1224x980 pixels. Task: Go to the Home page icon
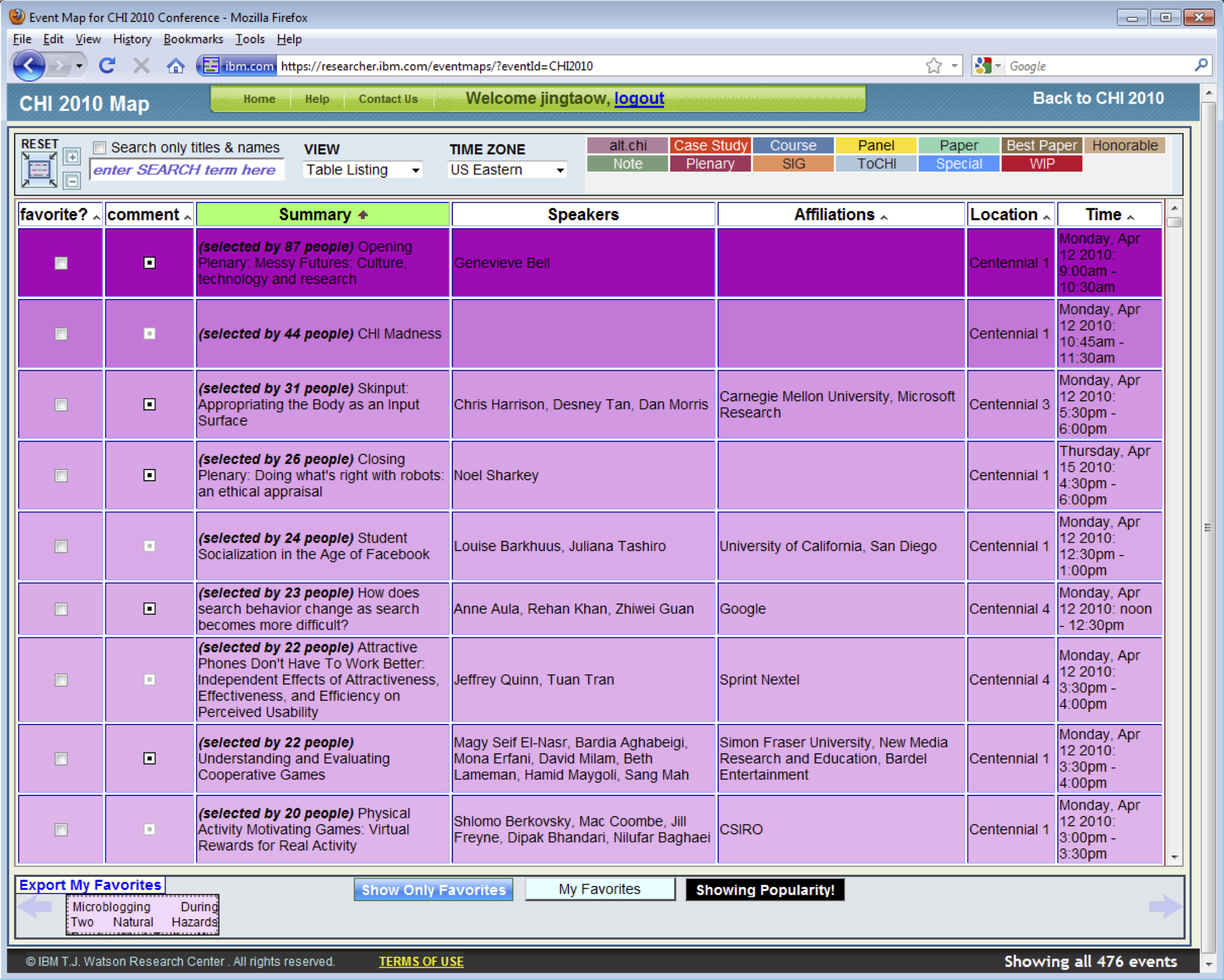176,66
